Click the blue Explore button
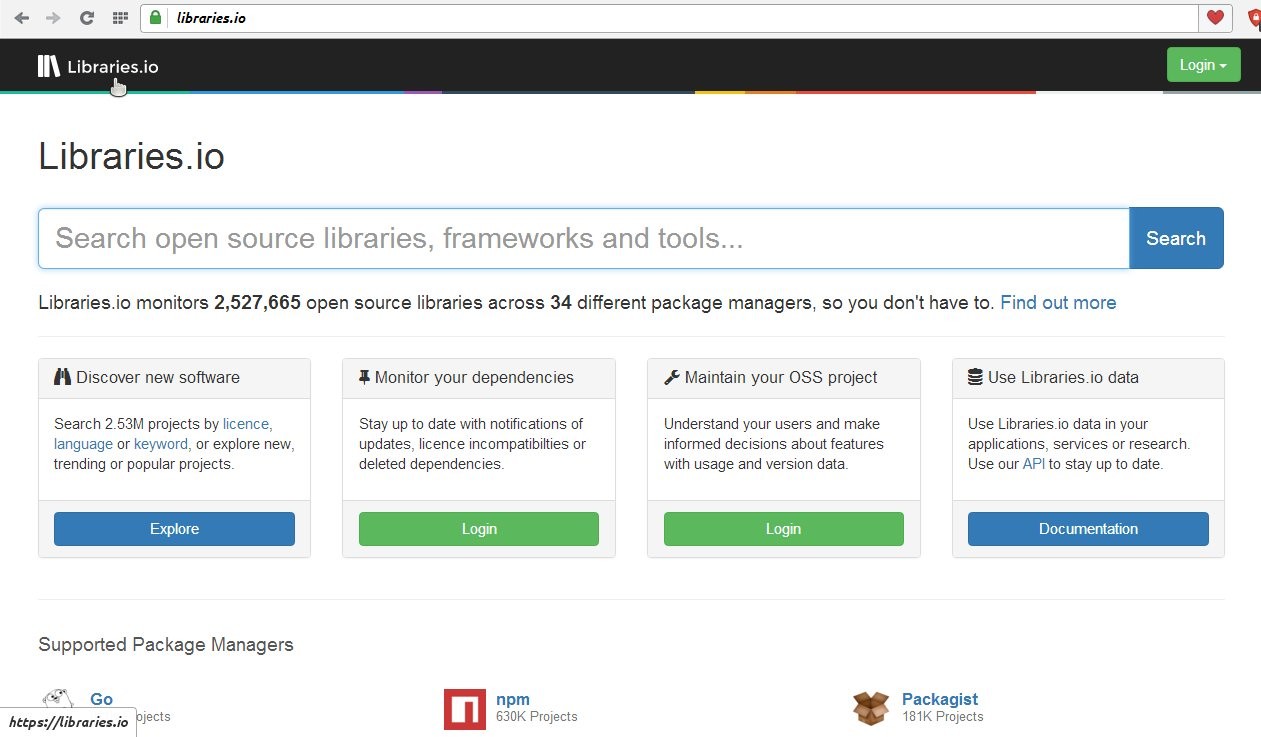 [x=174, y=529]
